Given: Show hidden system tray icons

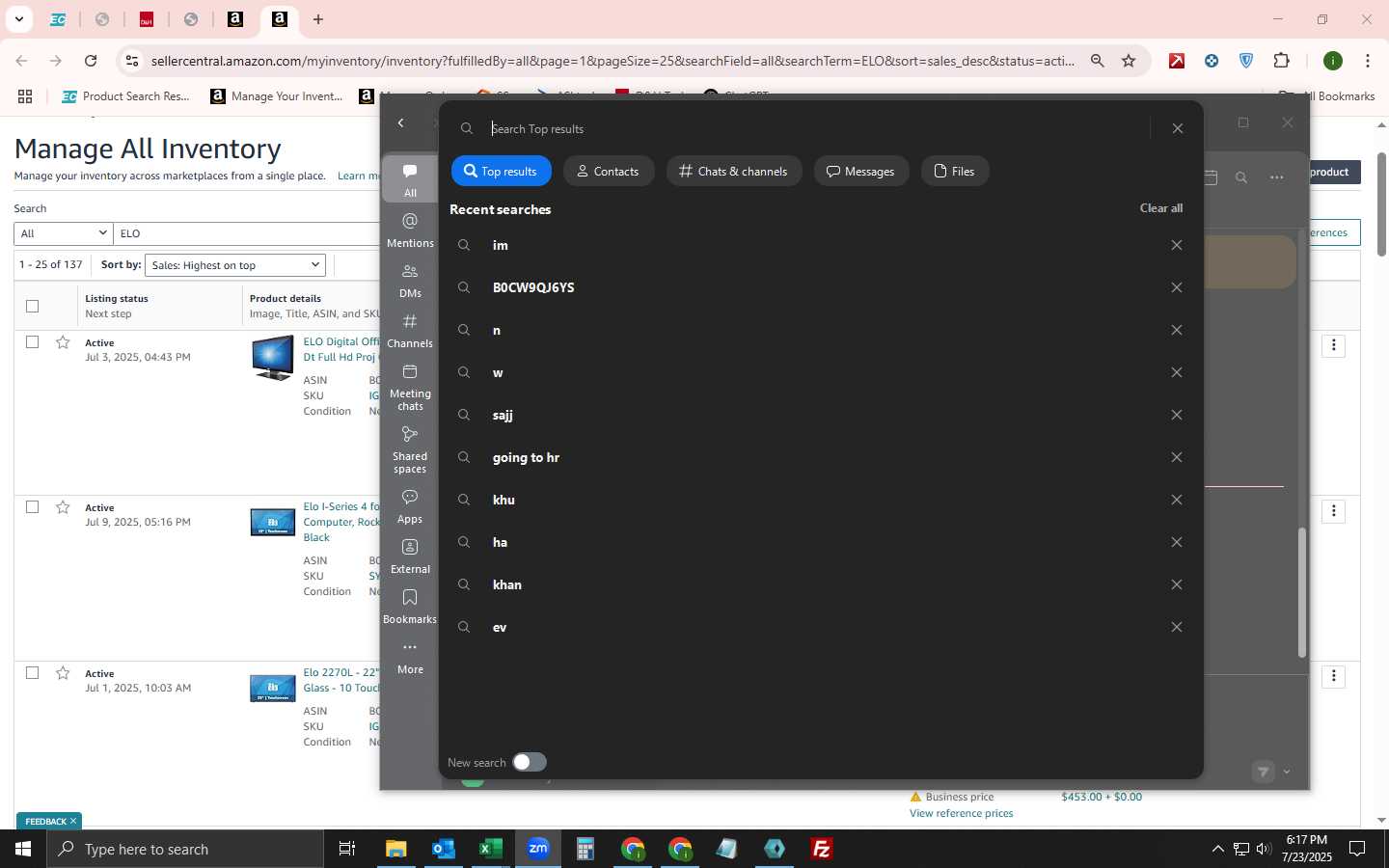Looking at the screenshot, I should pyautogui.click(x=1217, y=849).
